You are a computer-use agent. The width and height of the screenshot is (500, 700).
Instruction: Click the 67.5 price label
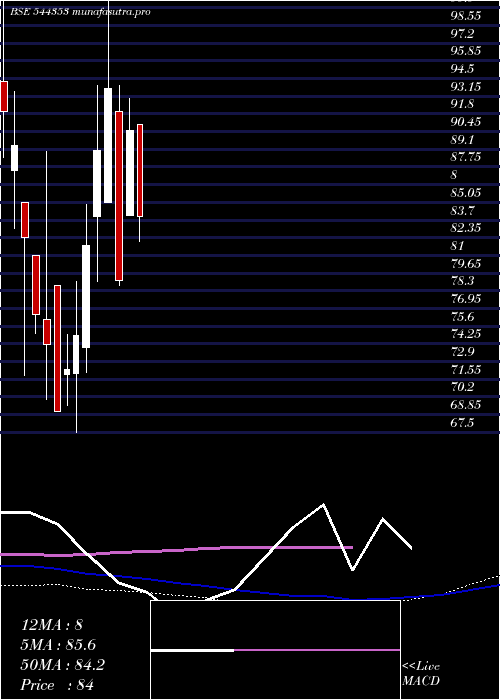[462, 423]
